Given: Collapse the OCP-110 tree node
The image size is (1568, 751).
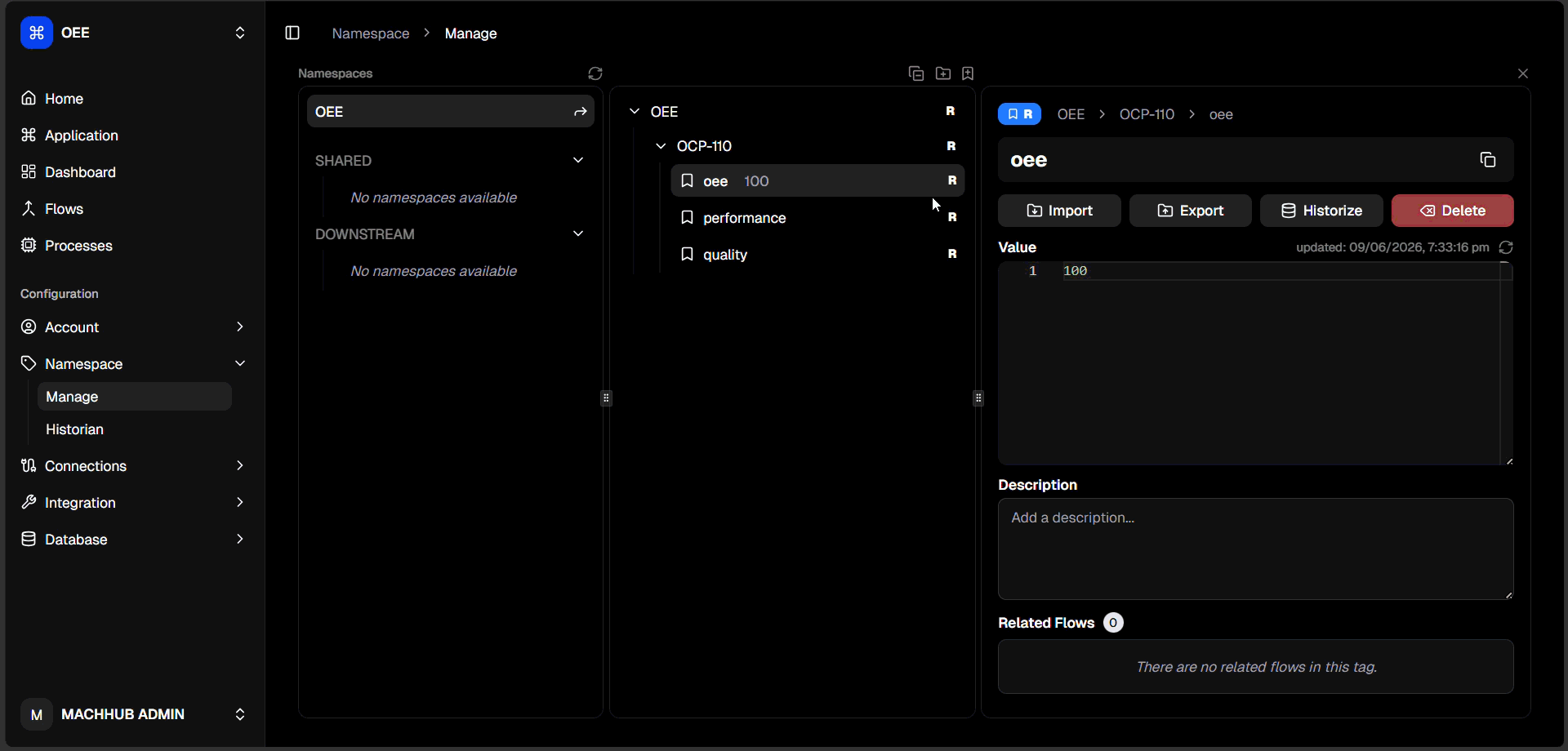Looking at the screenshot, I should (661, 146).
